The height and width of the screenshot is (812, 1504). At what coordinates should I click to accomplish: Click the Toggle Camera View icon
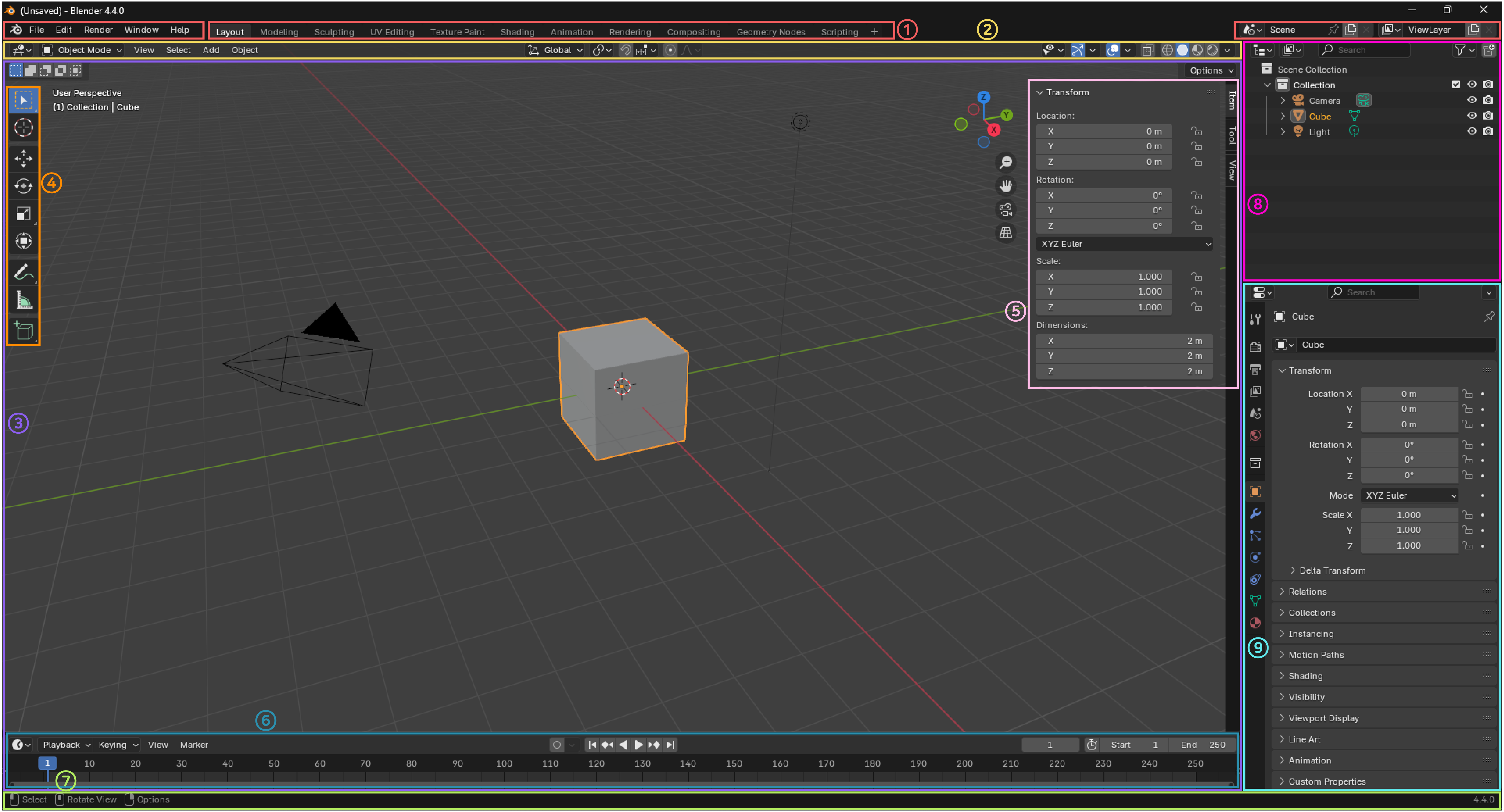click(x=1005, y=210)
